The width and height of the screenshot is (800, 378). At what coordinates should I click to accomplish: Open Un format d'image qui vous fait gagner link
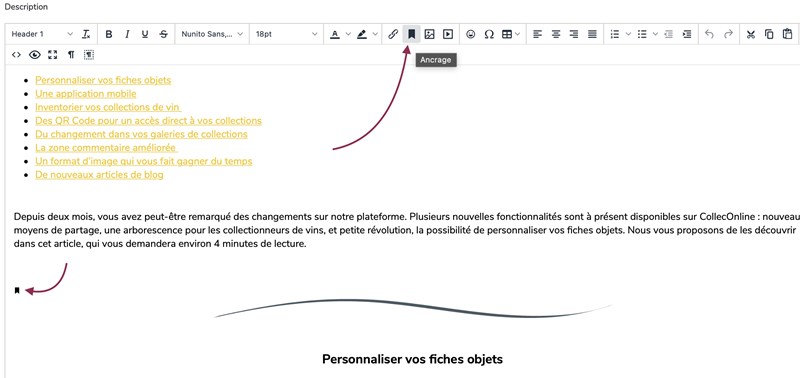144,161
